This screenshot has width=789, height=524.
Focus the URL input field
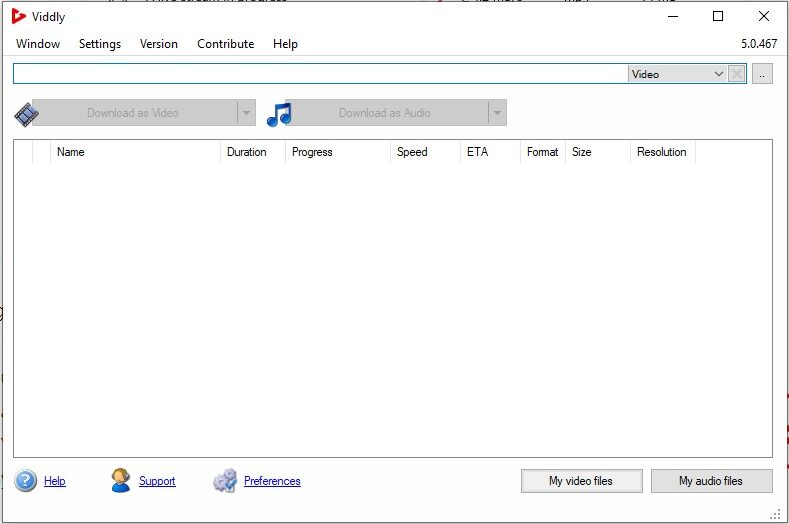point(320,74)
